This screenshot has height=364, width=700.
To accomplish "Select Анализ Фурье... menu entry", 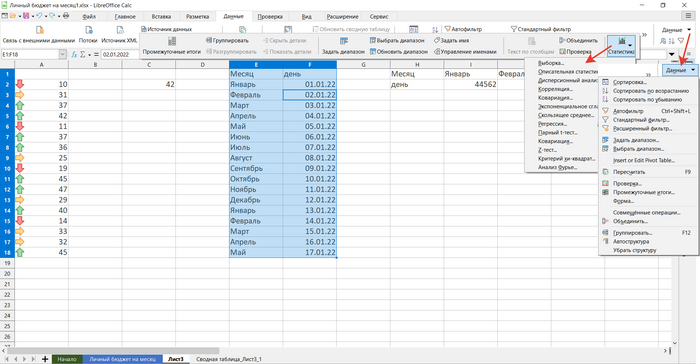I will click(558, 167).
